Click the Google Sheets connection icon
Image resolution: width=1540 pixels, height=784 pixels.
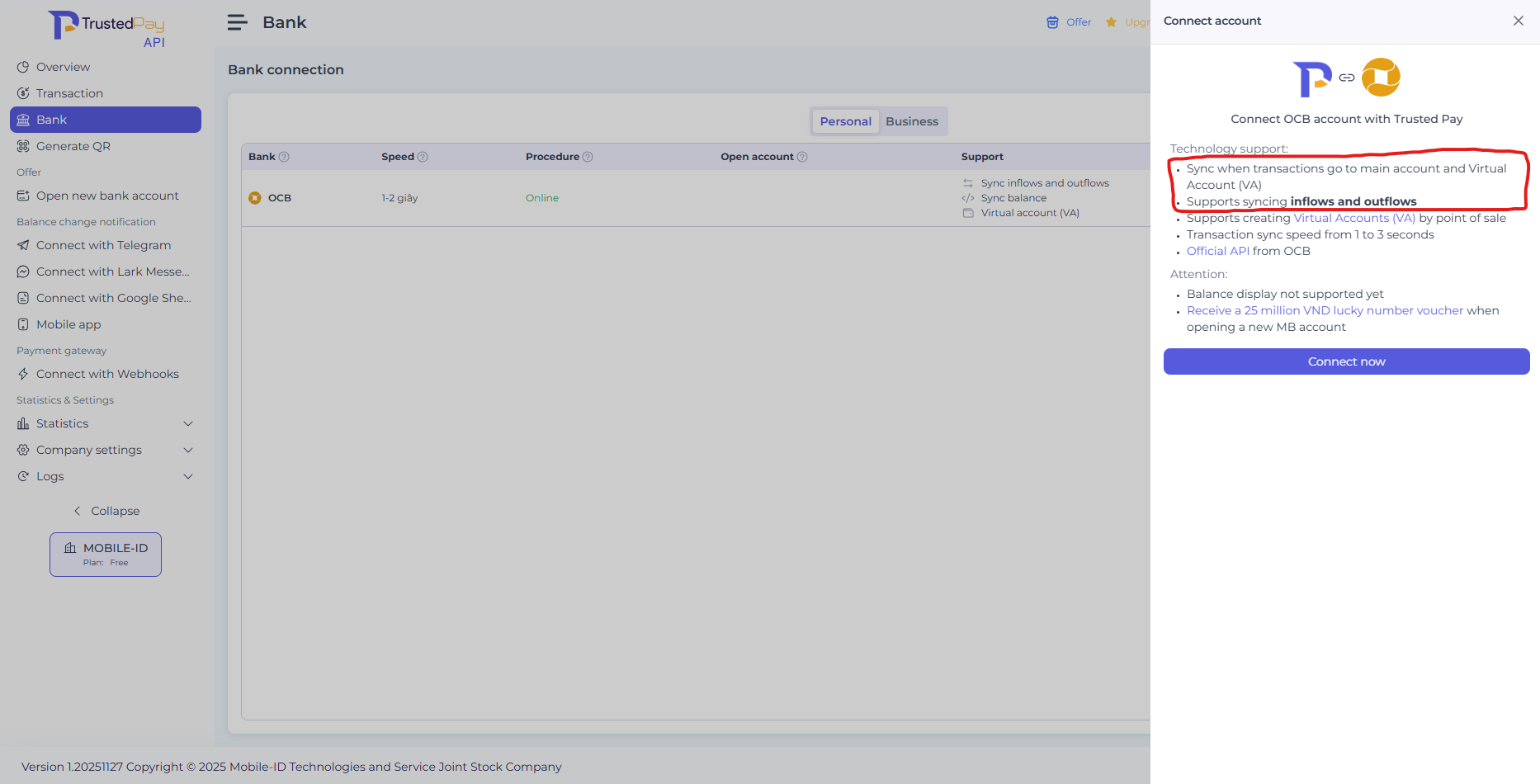(23, 298)
